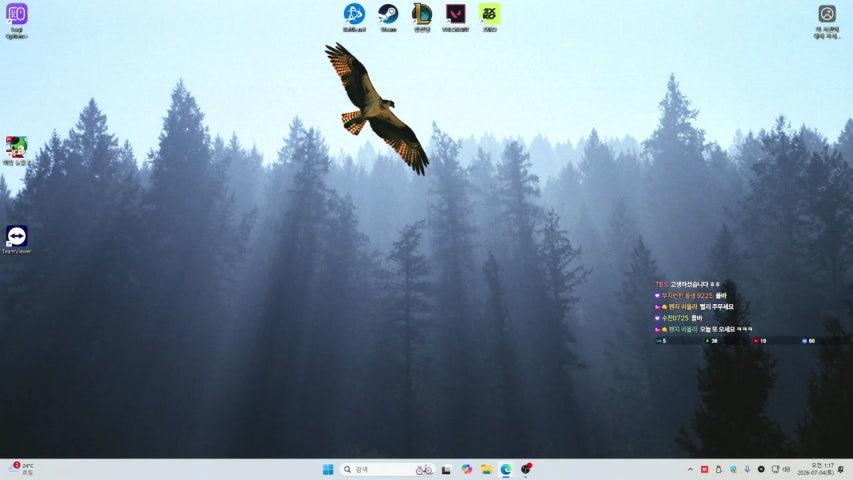Open the Windows Start menu
853x480 pixels.
click(x=328, y=469)
